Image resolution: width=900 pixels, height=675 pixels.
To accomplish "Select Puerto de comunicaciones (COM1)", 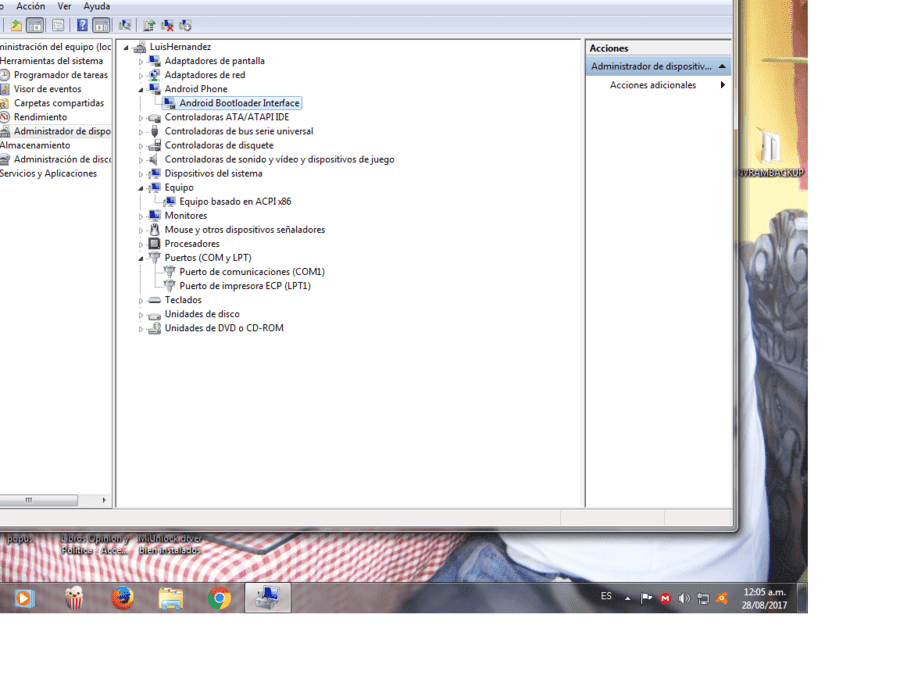I will 252,272.
